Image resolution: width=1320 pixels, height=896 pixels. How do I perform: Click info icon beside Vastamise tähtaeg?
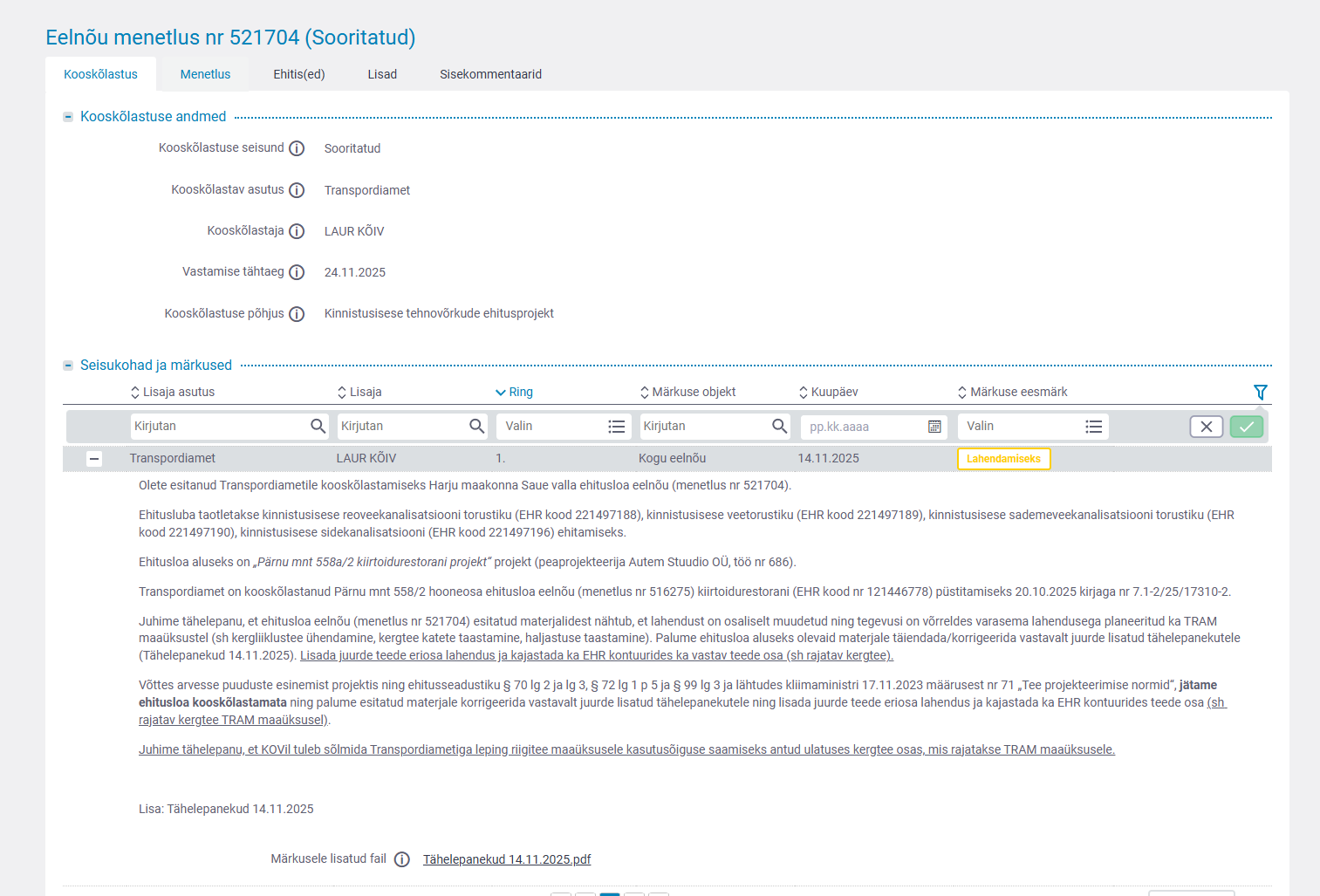click(x=297, y=272)
